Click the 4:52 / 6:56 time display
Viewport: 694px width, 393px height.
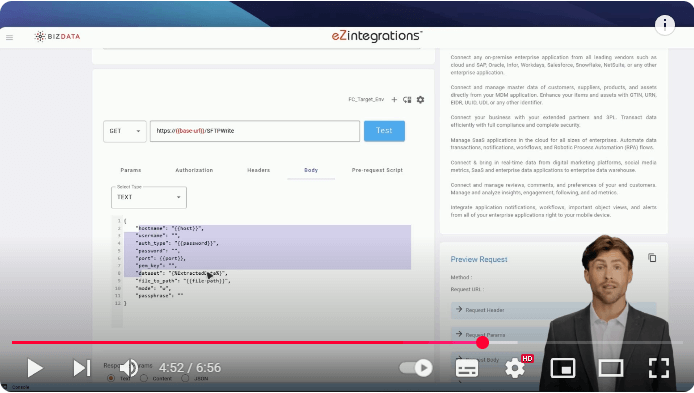click(x=190, y=368)
